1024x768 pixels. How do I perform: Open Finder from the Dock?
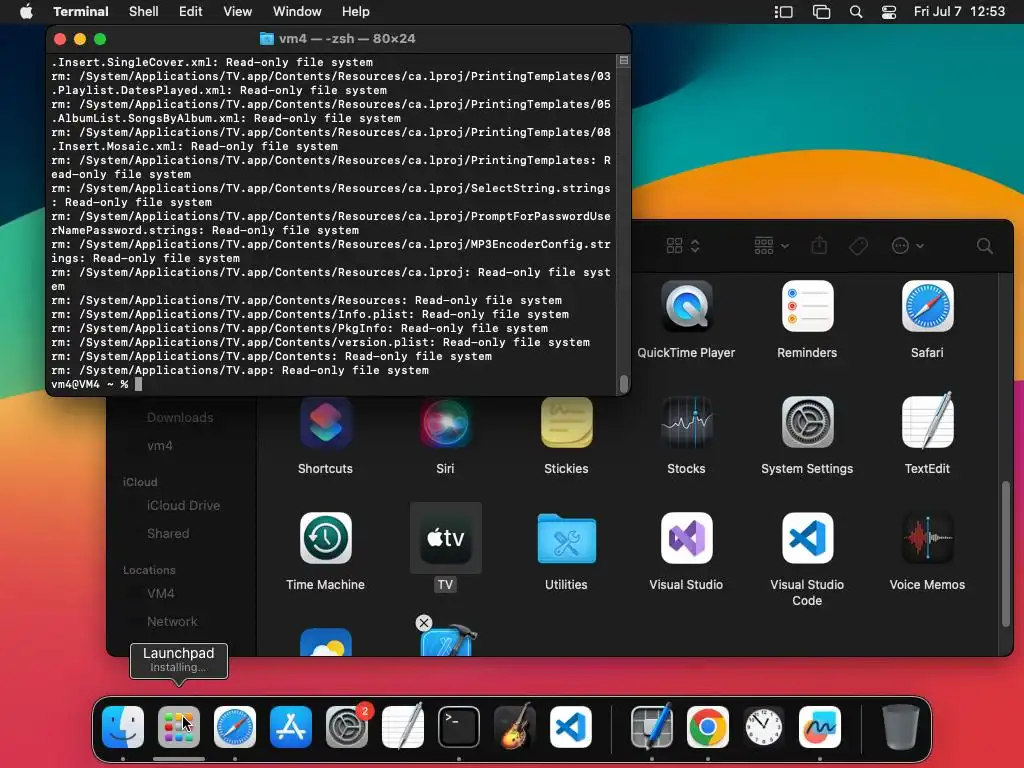point(123,727)
